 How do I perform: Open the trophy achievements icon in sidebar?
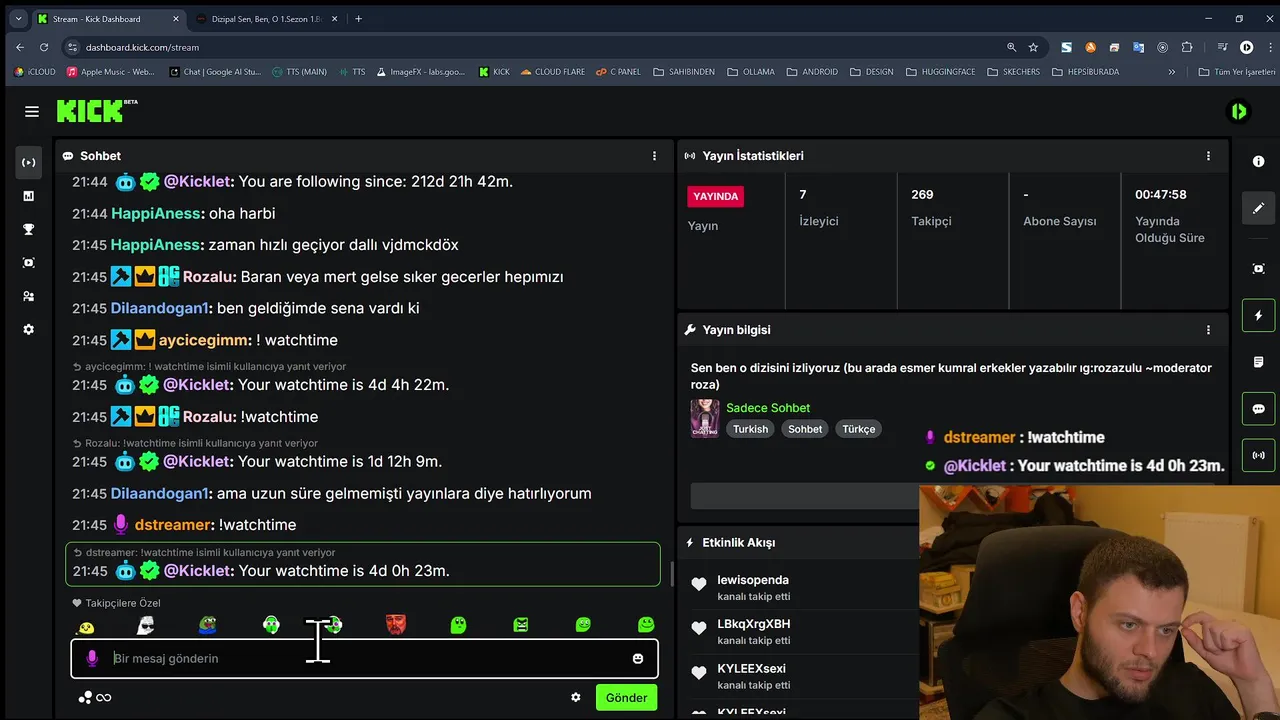pos(28,229)
